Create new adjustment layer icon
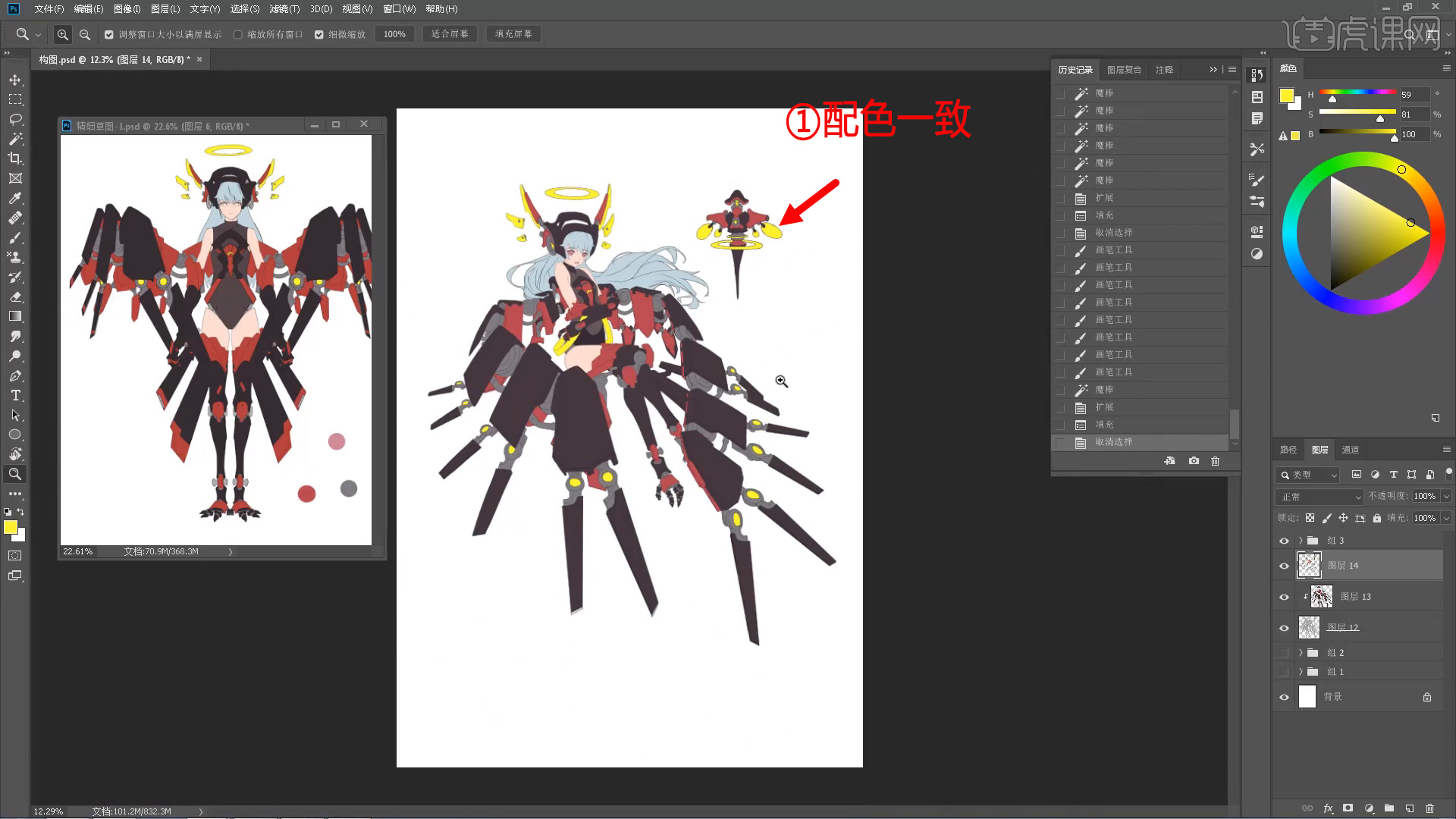This screenshot has height=819, width=1456. point(1369,808)
